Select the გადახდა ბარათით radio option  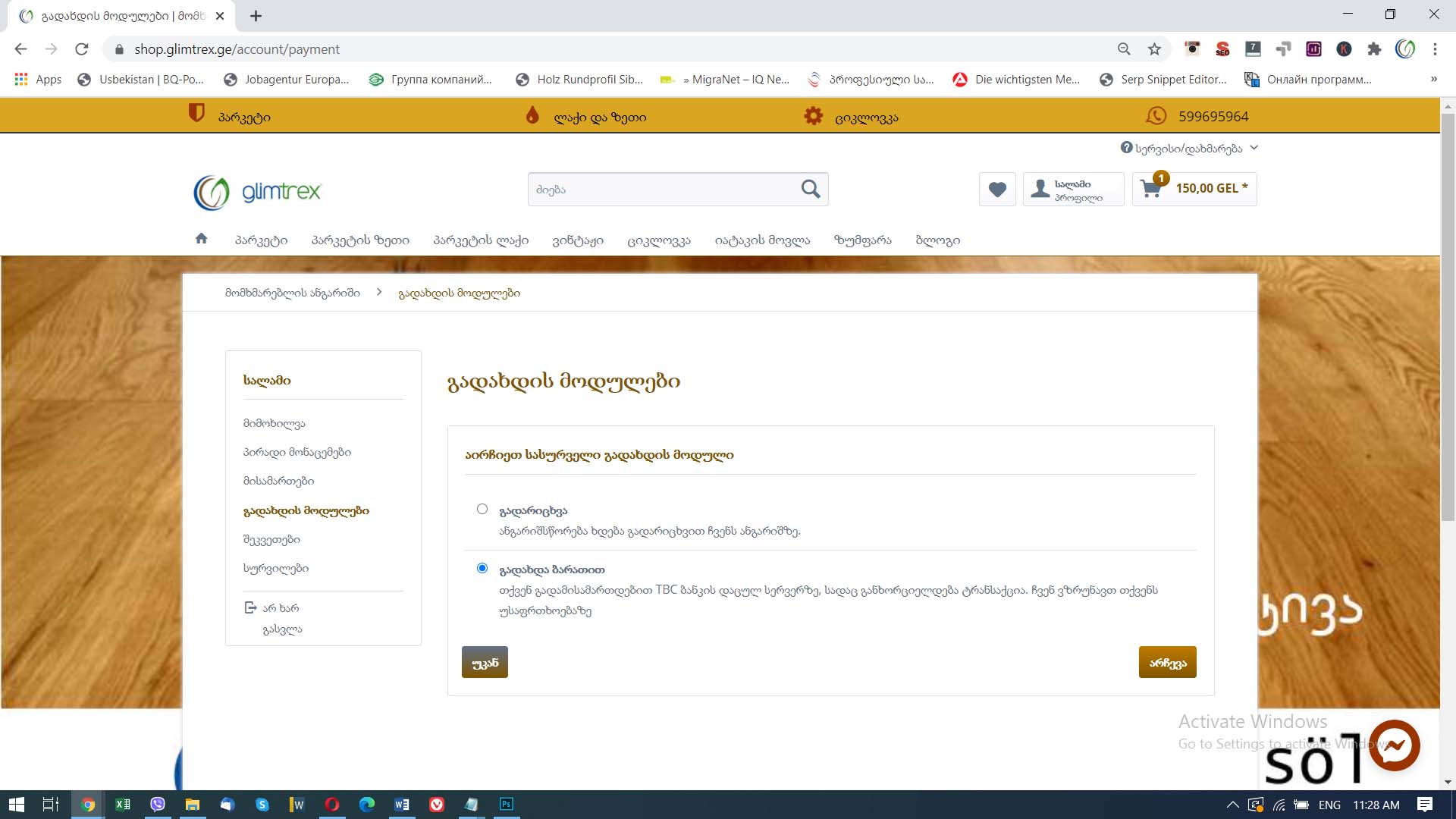pos(482,568)
